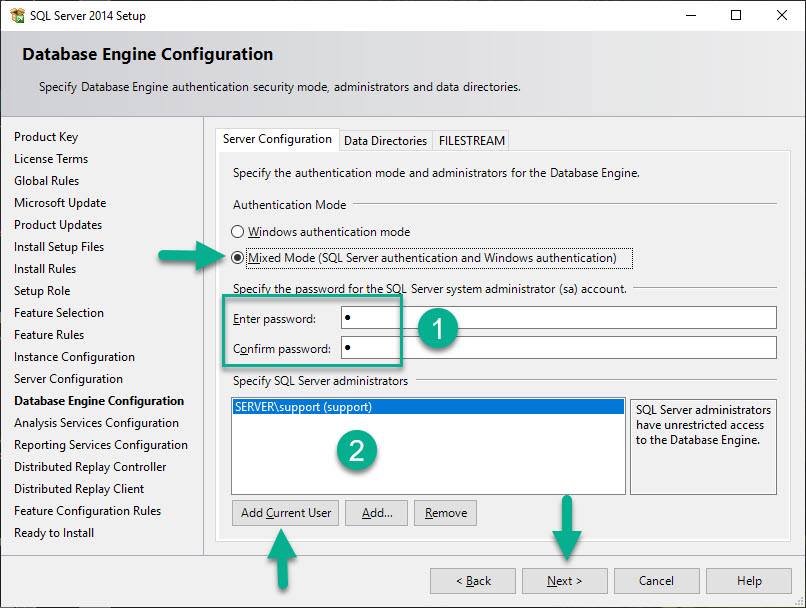
Task: Click Instance Configuration step in sidebar
Action: point(75,357)
